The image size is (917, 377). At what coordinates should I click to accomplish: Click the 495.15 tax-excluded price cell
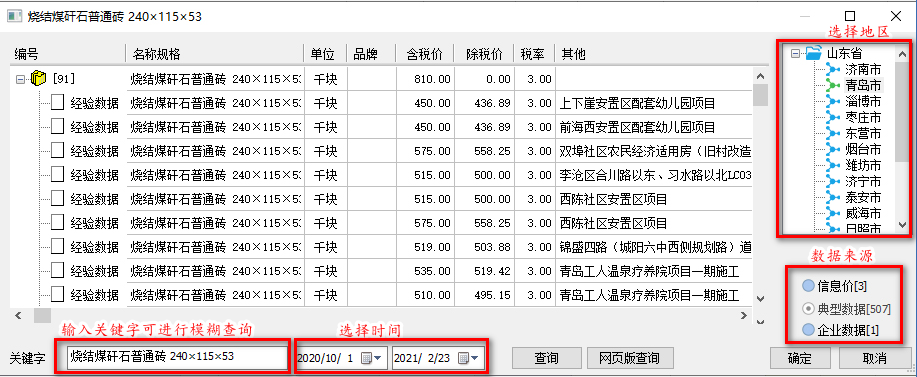[485, 294]
